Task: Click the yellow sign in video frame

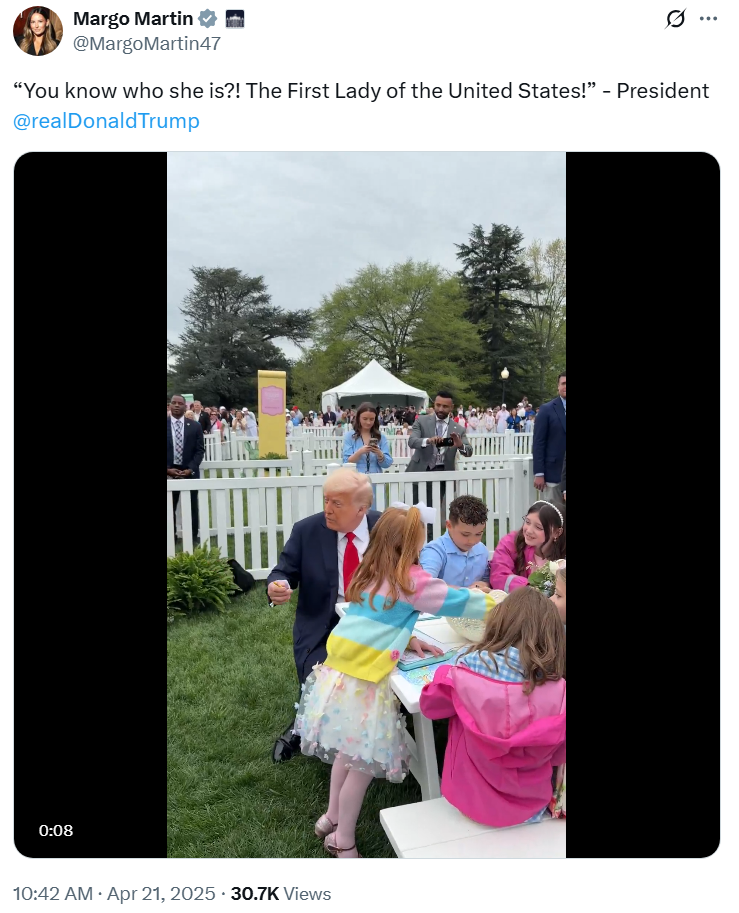Action: 272,413
